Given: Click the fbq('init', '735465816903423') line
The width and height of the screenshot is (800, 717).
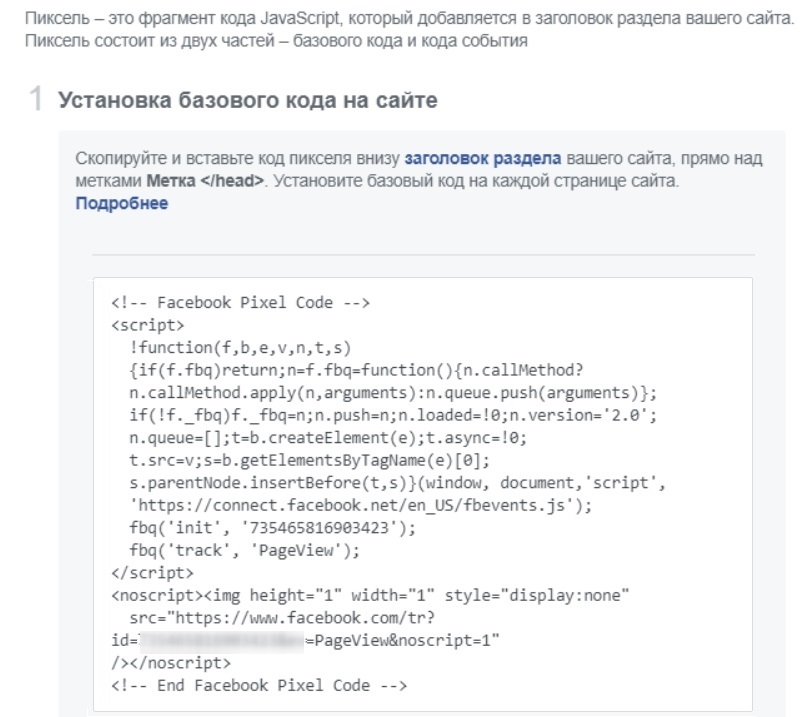Looking at the screenshot, I should (272, 528).
